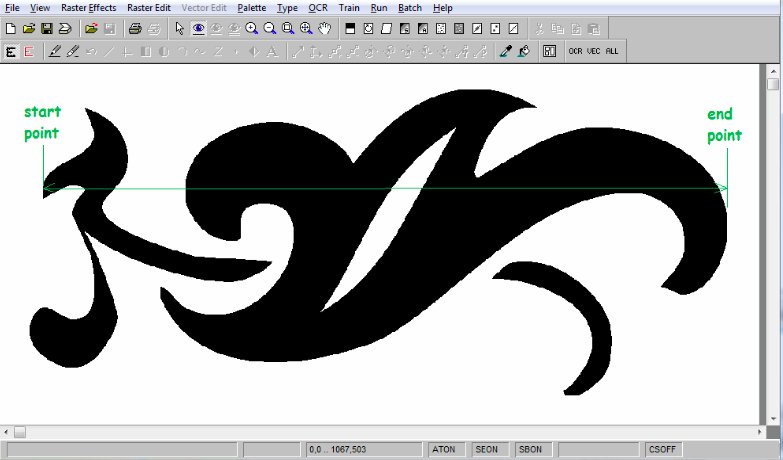Select the eyedropper color picker tool
The image size is (783, 460).
pyautogui.click(x=505, y=51)
